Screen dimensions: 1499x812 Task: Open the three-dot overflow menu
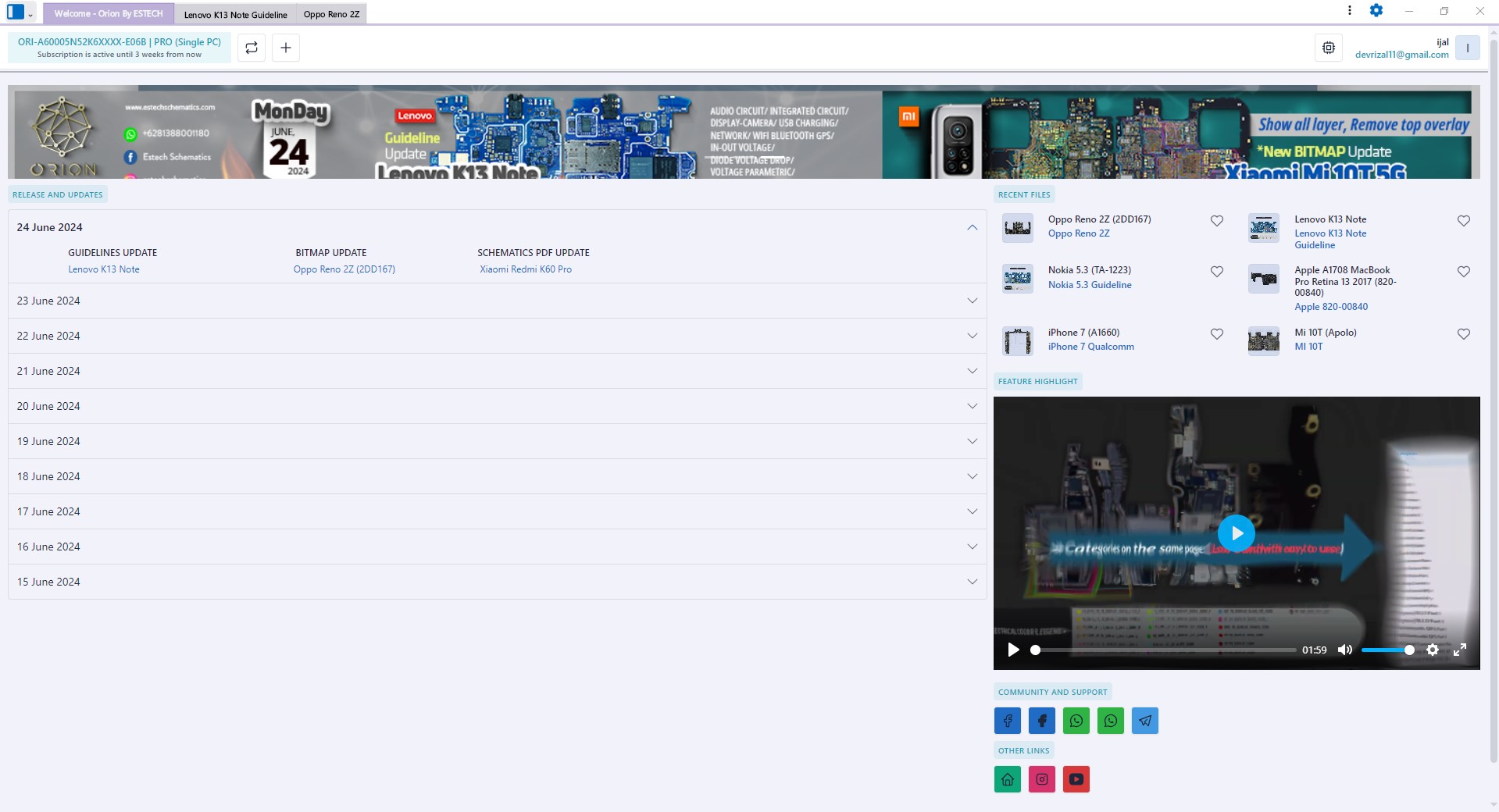click(1348, 11)
